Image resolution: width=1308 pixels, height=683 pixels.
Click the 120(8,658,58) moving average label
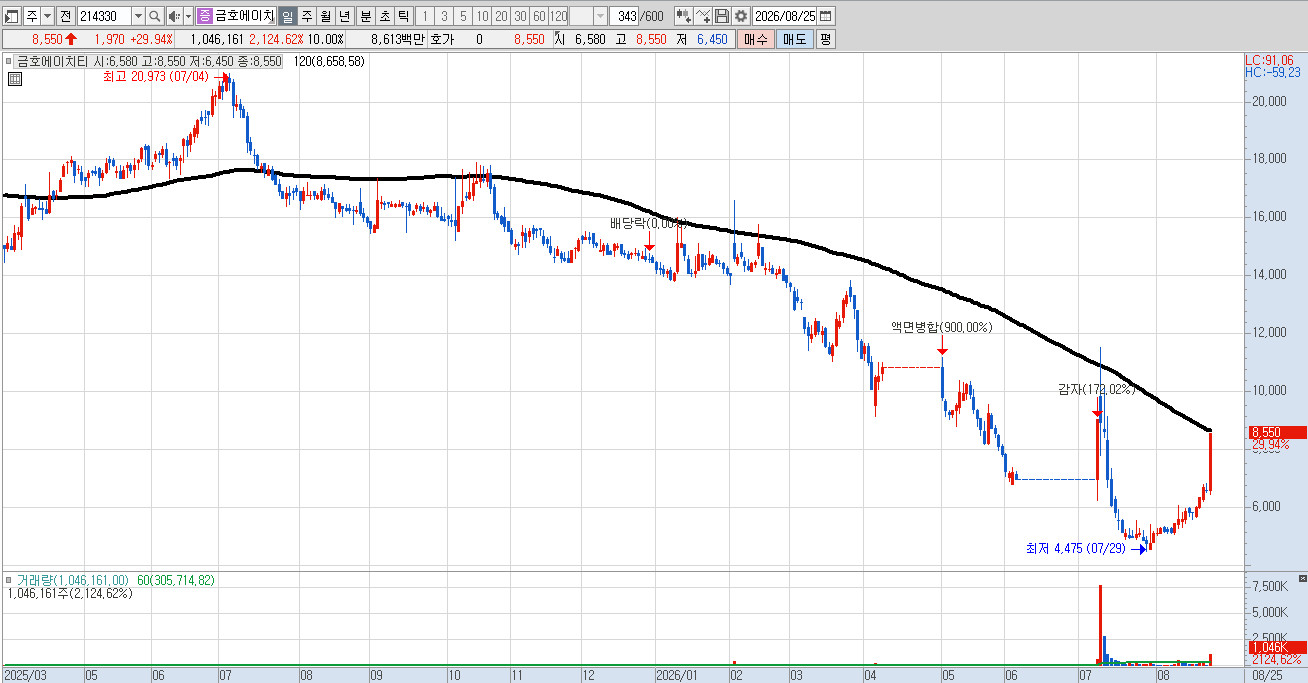coord(329,61)
